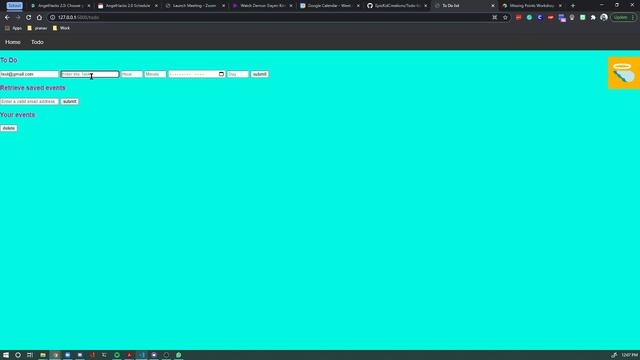Click the Enter a valid email address field
The image size is (640, 360).
pos(29,101)
